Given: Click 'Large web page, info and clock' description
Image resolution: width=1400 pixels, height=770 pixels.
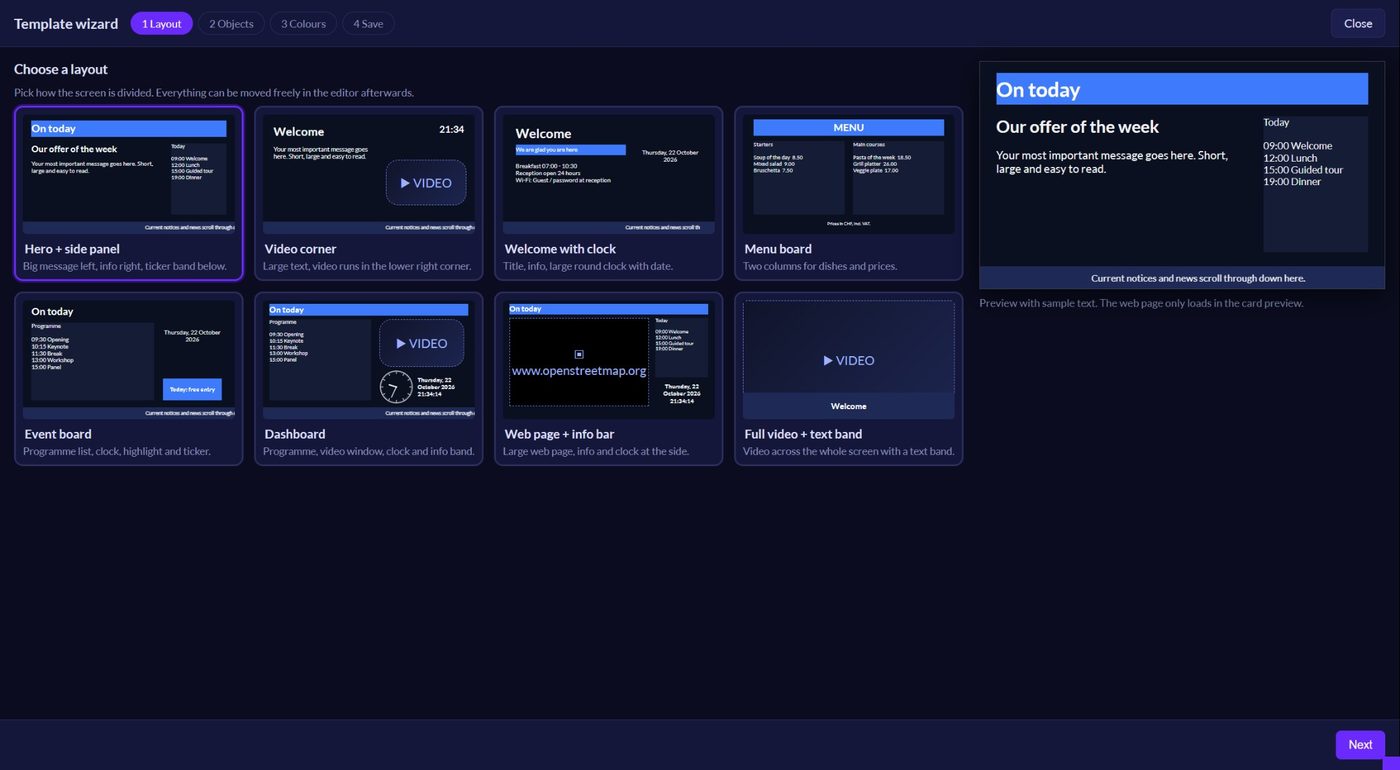Looking at the screenshot, I should [594, 451].
